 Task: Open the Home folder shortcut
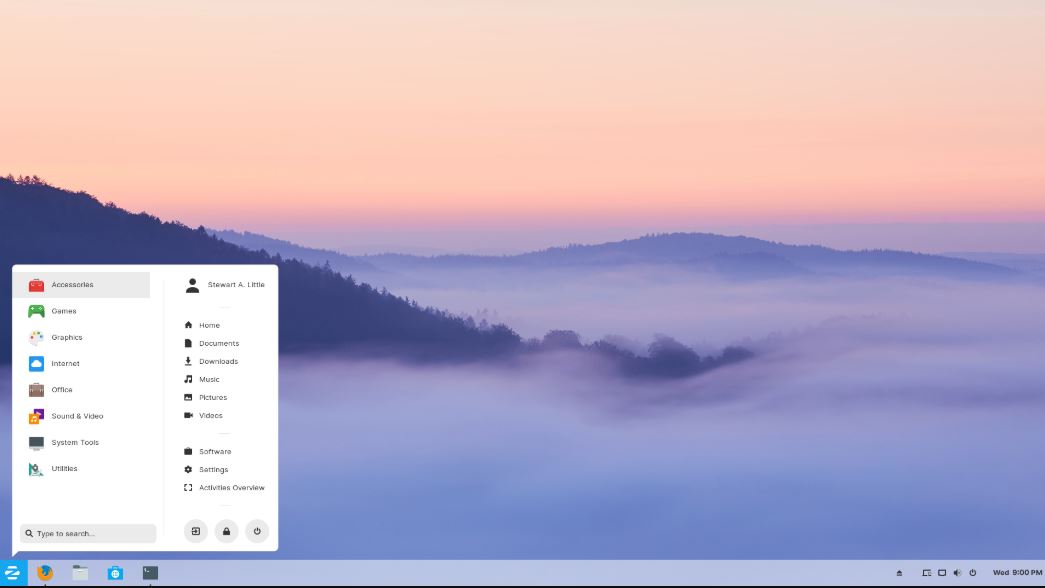(209, 325)
